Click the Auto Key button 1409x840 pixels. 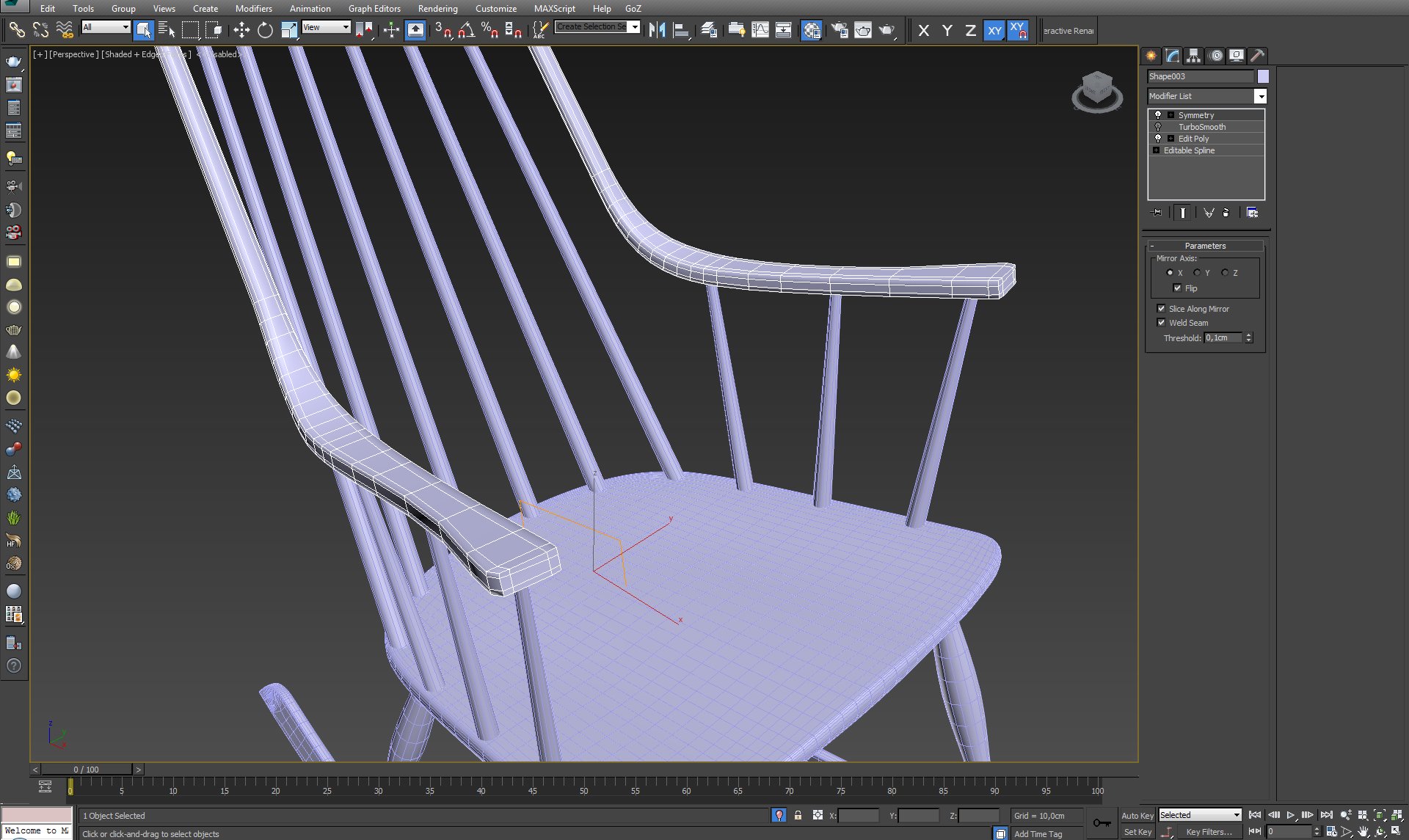pyautogui.click(x=1137, y=816)
